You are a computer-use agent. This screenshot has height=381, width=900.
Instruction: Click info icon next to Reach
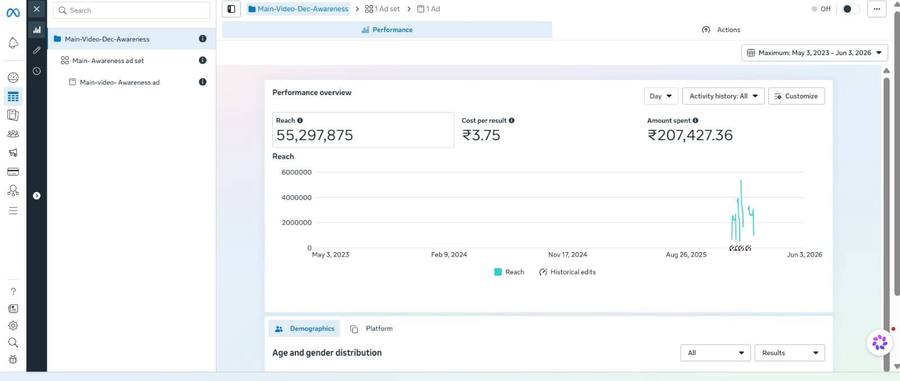(300, 120)
